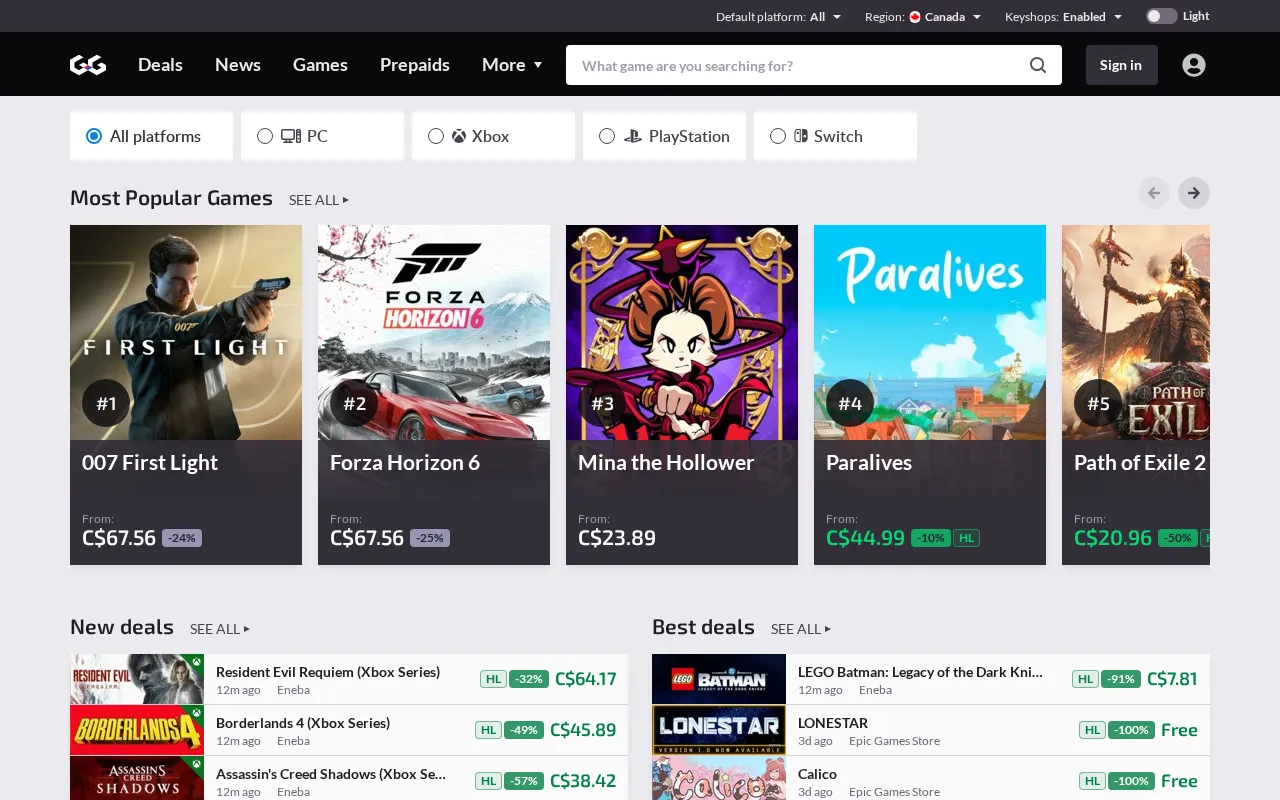Screen dimensions: 1280x800
Task: Open Resident Evil Requiem (Xbox Series) deal
Action: tap(328, 672)
